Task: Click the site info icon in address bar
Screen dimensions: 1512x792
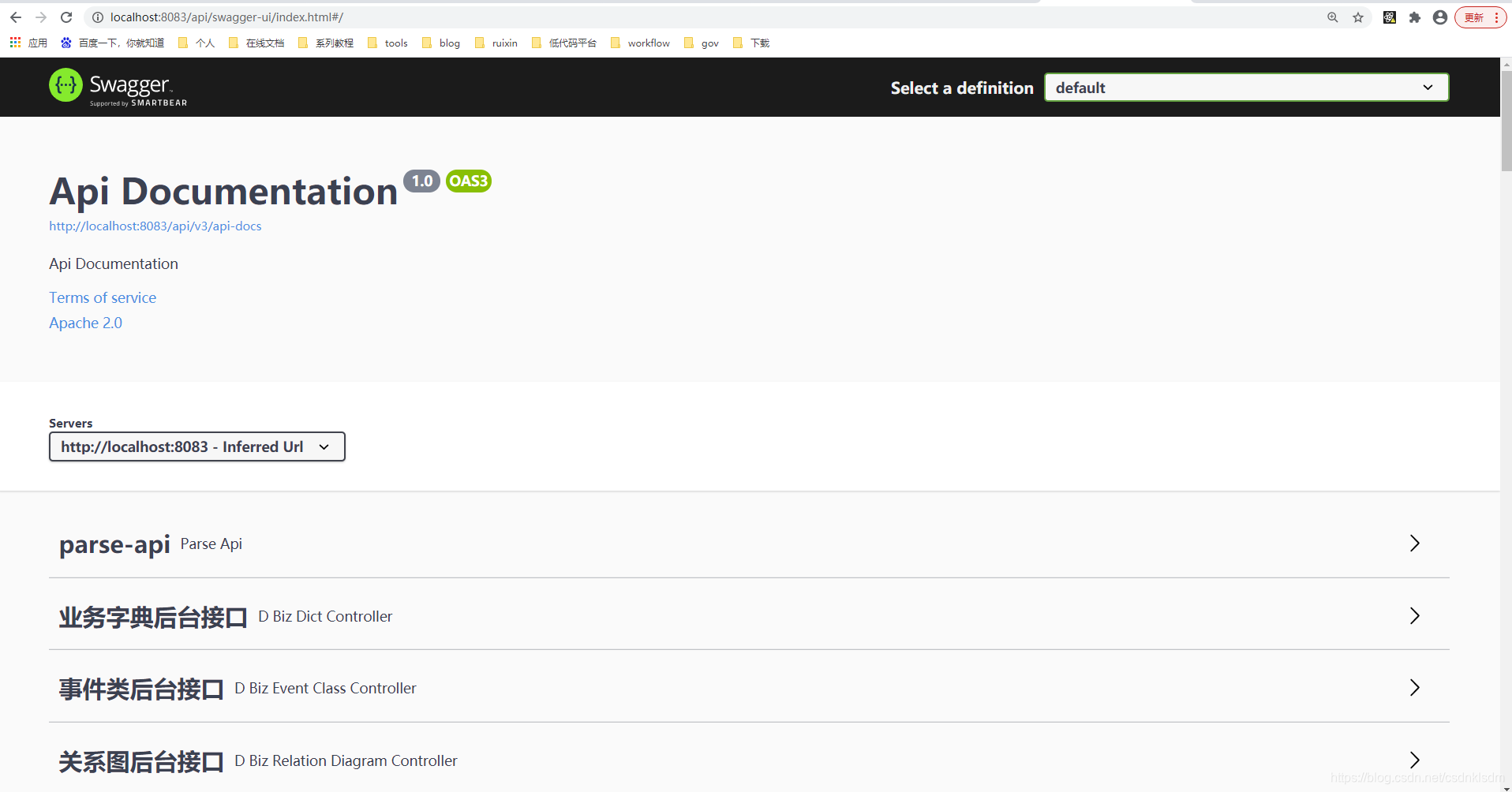Action: (x=98, y=17)
